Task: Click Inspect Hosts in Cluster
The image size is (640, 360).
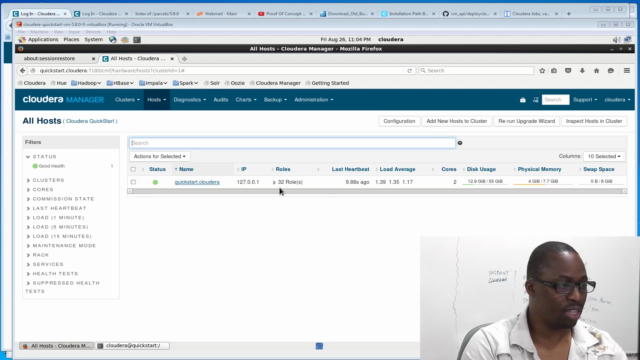Action: click(594, 121)
